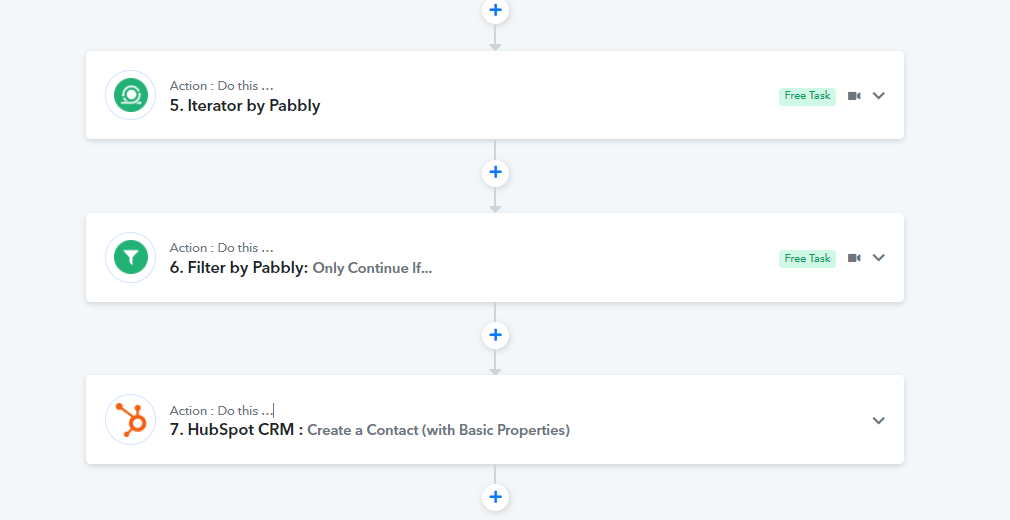This screenshot has width=1010, height=520.
Task: Expand the HubSpot CRM step chevron
Action: click(879, 420)
